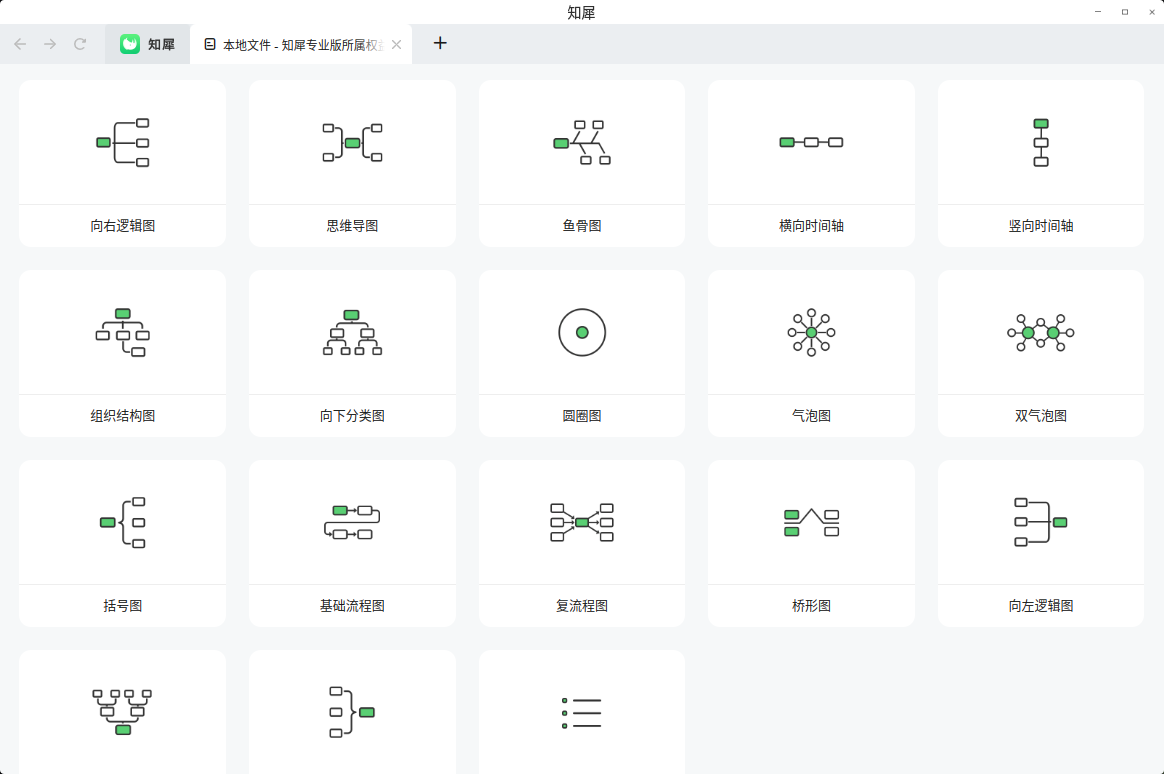1164x774 pixels.
Task: Pick the 气泡图 bubble chart icon
Action: (811, 332)
